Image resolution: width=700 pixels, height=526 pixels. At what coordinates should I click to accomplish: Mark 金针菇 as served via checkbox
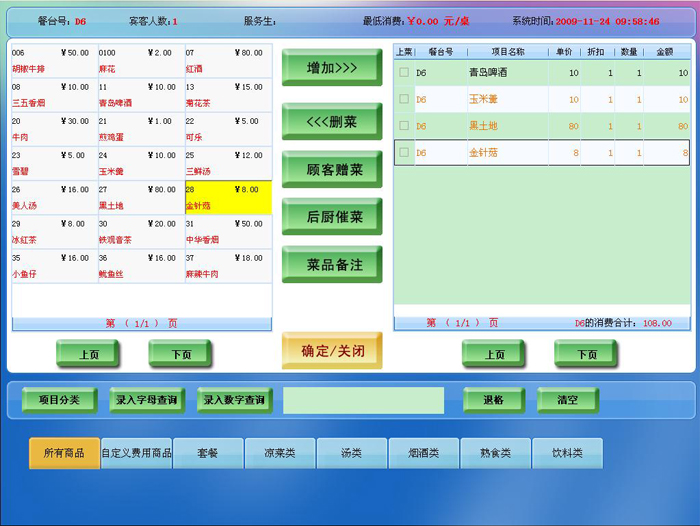coord(403,153)
